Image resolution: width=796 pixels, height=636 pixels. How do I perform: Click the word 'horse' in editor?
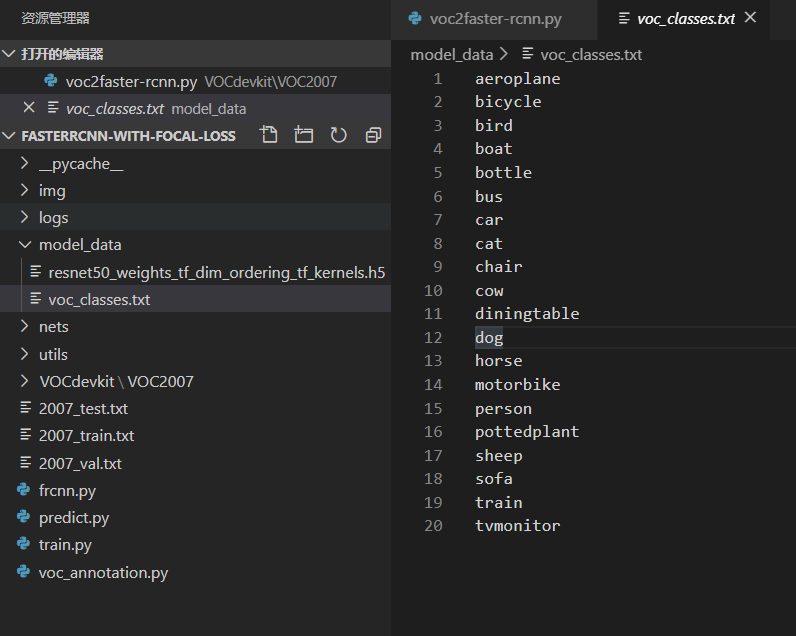tap(498, 360)
